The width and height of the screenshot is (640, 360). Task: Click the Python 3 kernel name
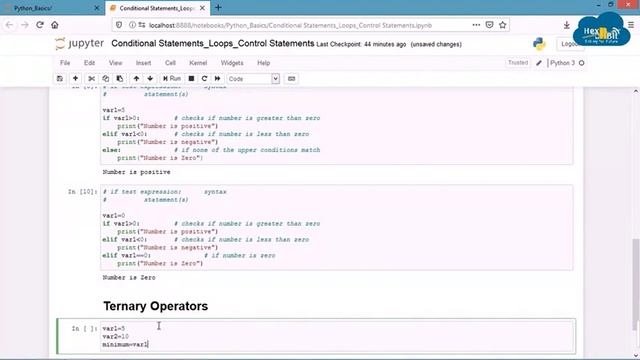(x=562, y=63)
